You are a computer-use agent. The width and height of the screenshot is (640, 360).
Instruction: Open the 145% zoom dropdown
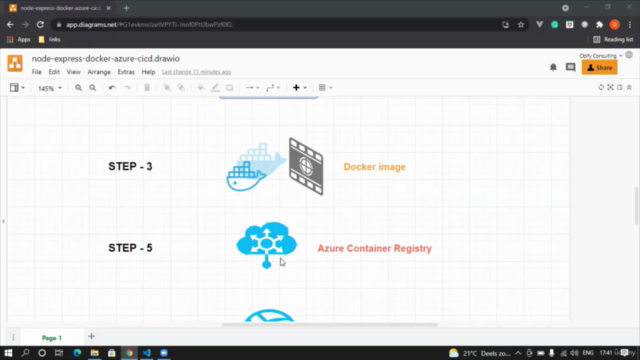[50, 88]
